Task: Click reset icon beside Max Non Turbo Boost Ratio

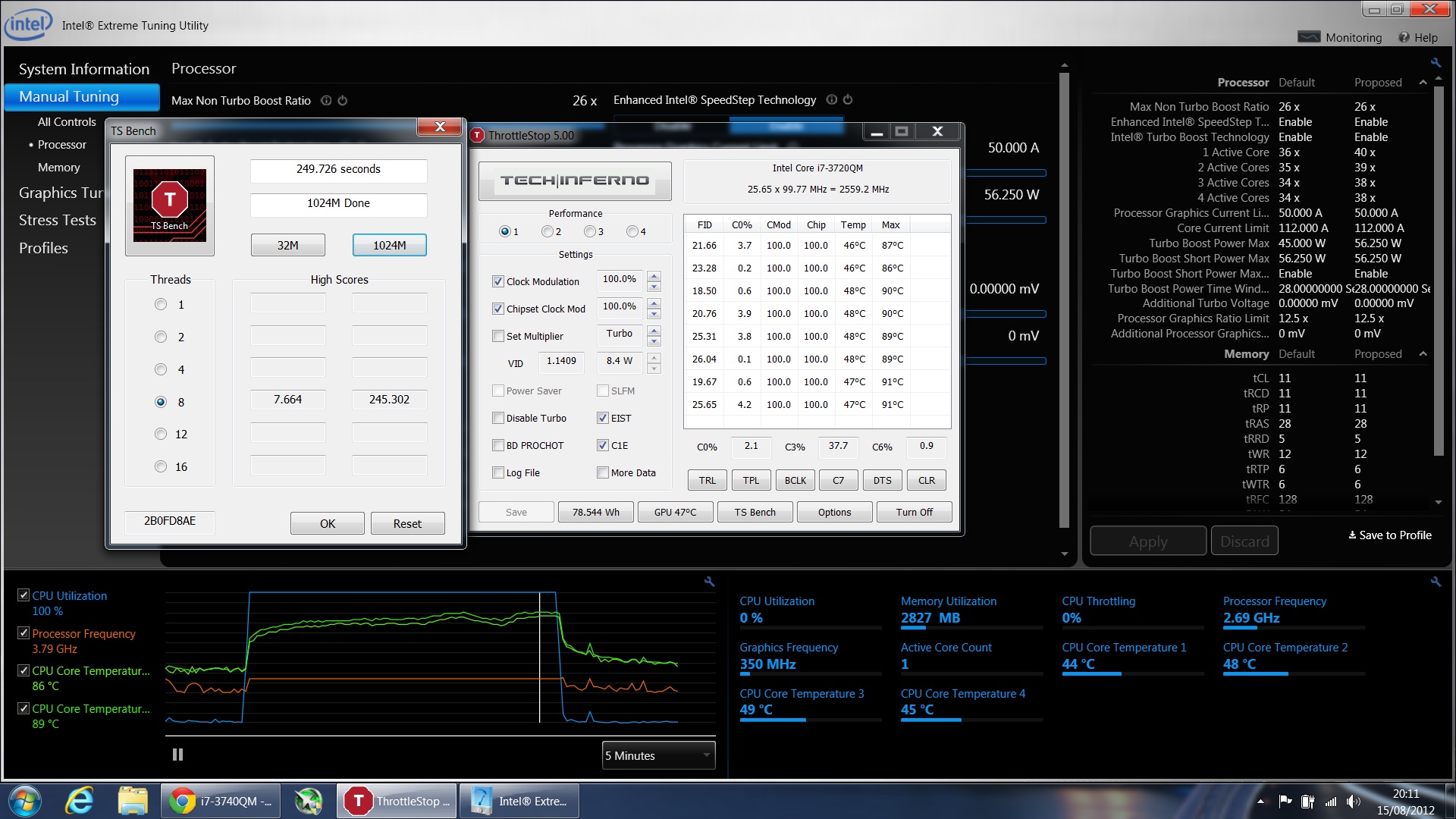Action: tap(343, 100)
